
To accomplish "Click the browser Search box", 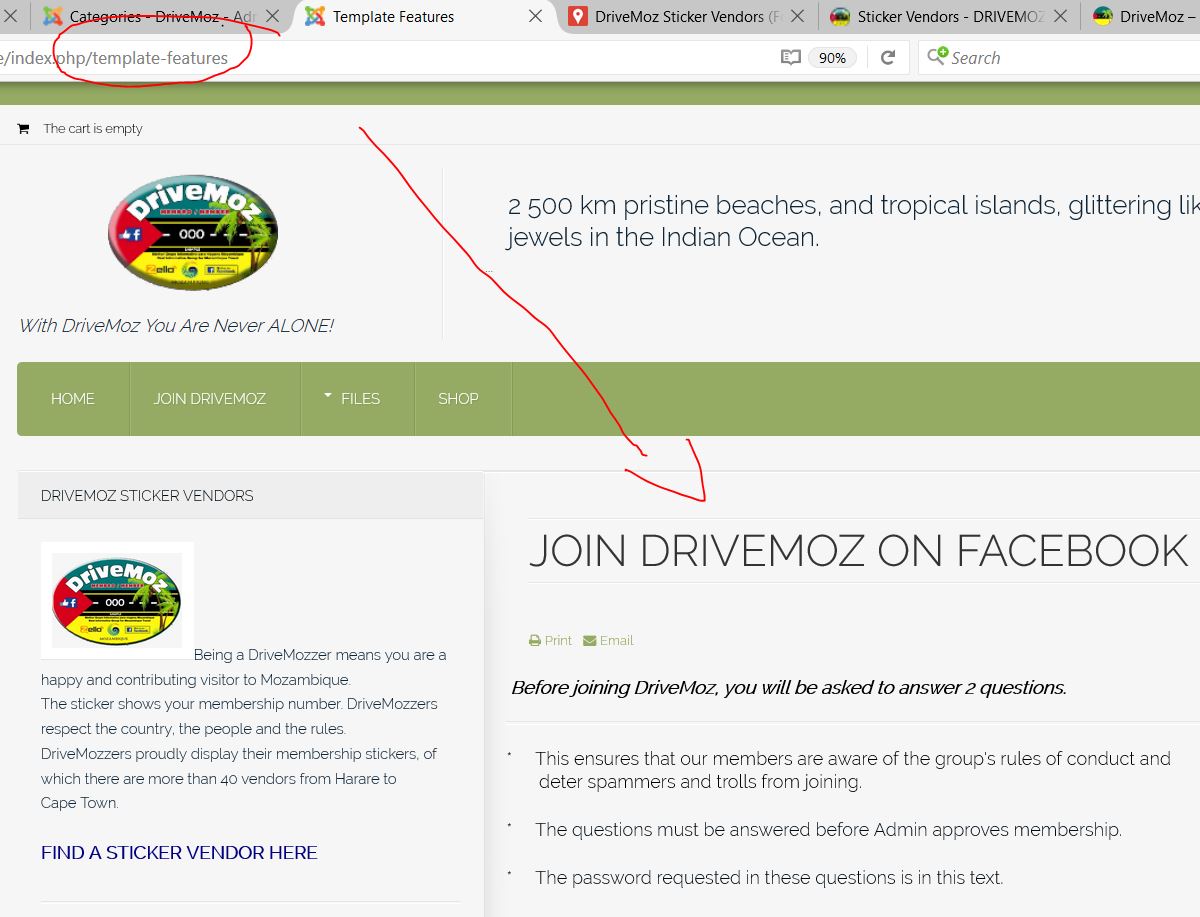I will (1060, 58).
